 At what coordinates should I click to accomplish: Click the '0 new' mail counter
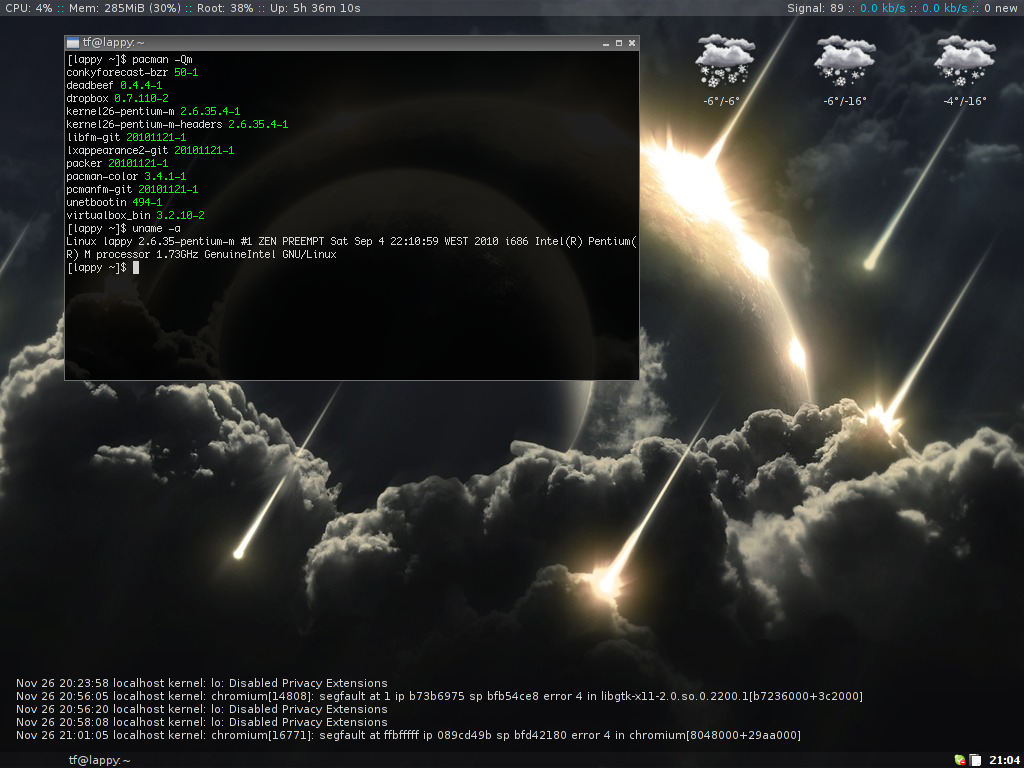point(1001,8)
